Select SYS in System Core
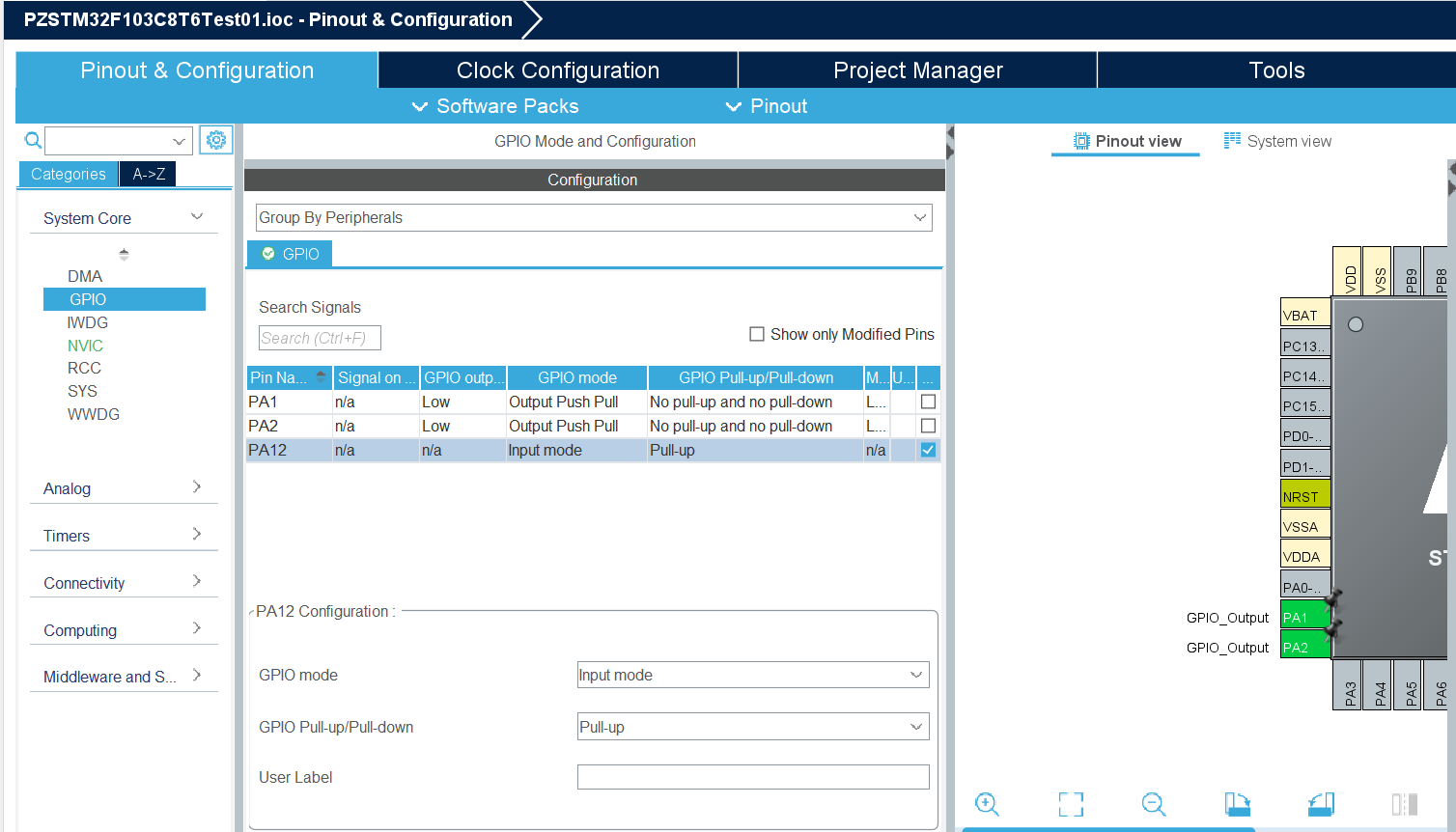 point(82,391)
